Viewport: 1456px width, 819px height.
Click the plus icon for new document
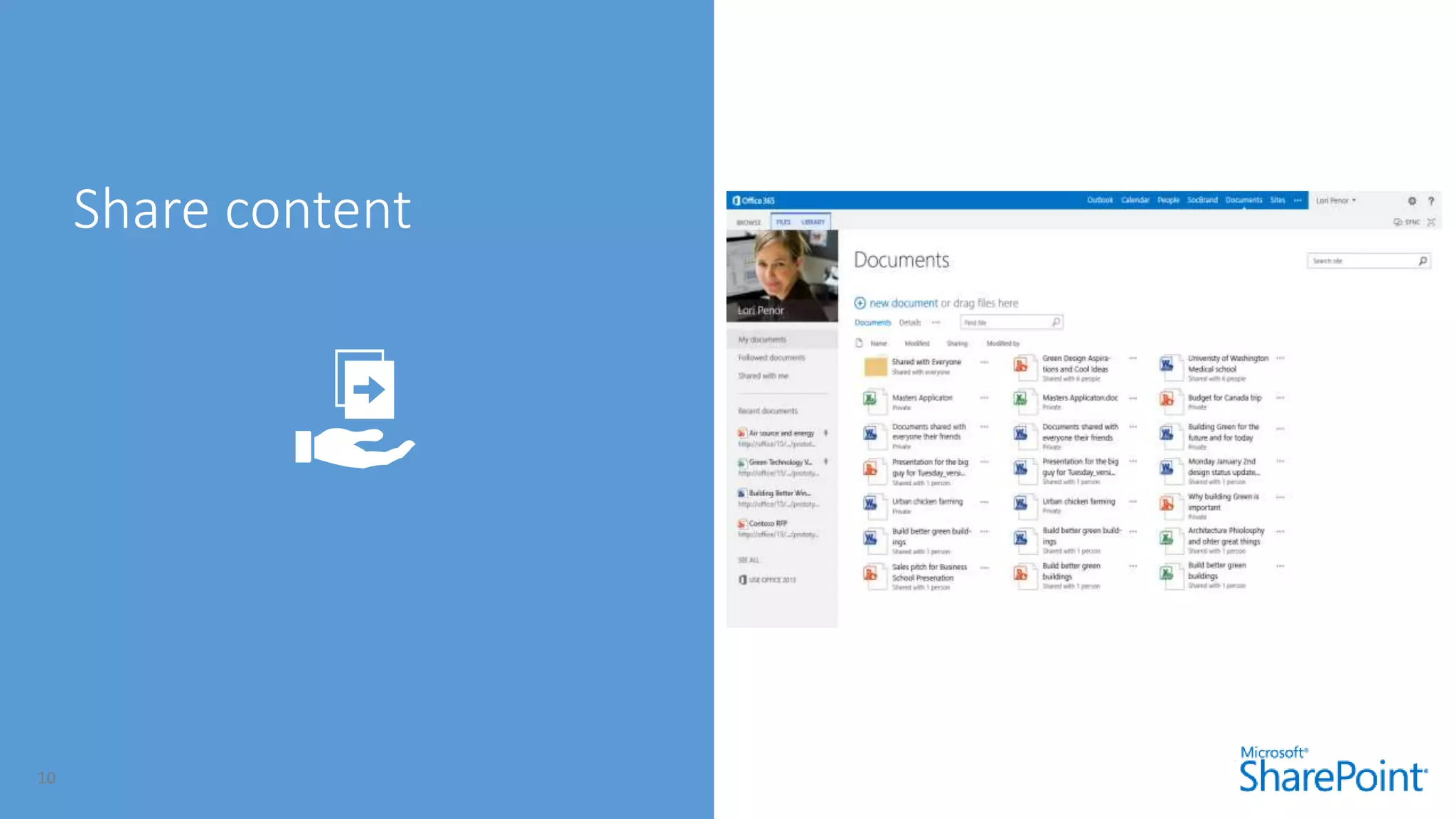(860, 304)
